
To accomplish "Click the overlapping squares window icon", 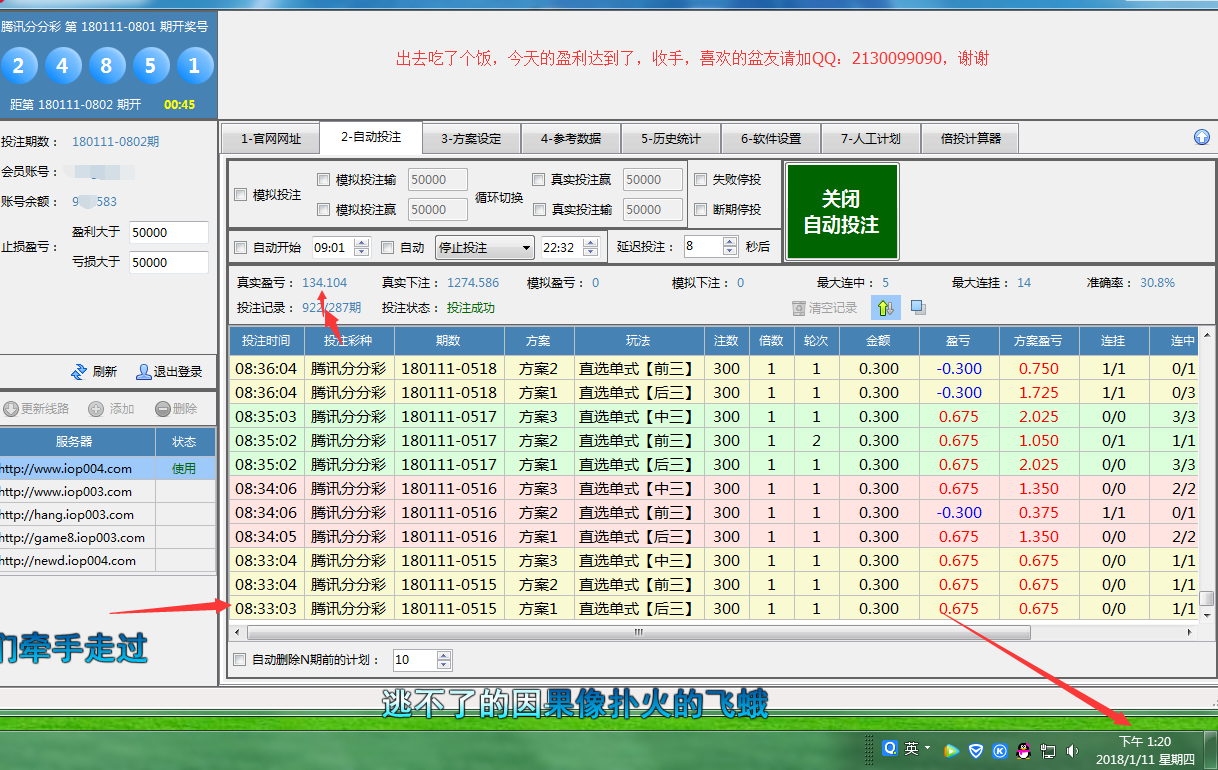I will point(918,308).
